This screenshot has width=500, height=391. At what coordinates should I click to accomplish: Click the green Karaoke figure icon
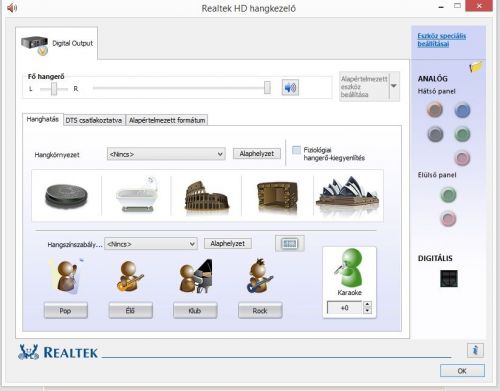348,267
